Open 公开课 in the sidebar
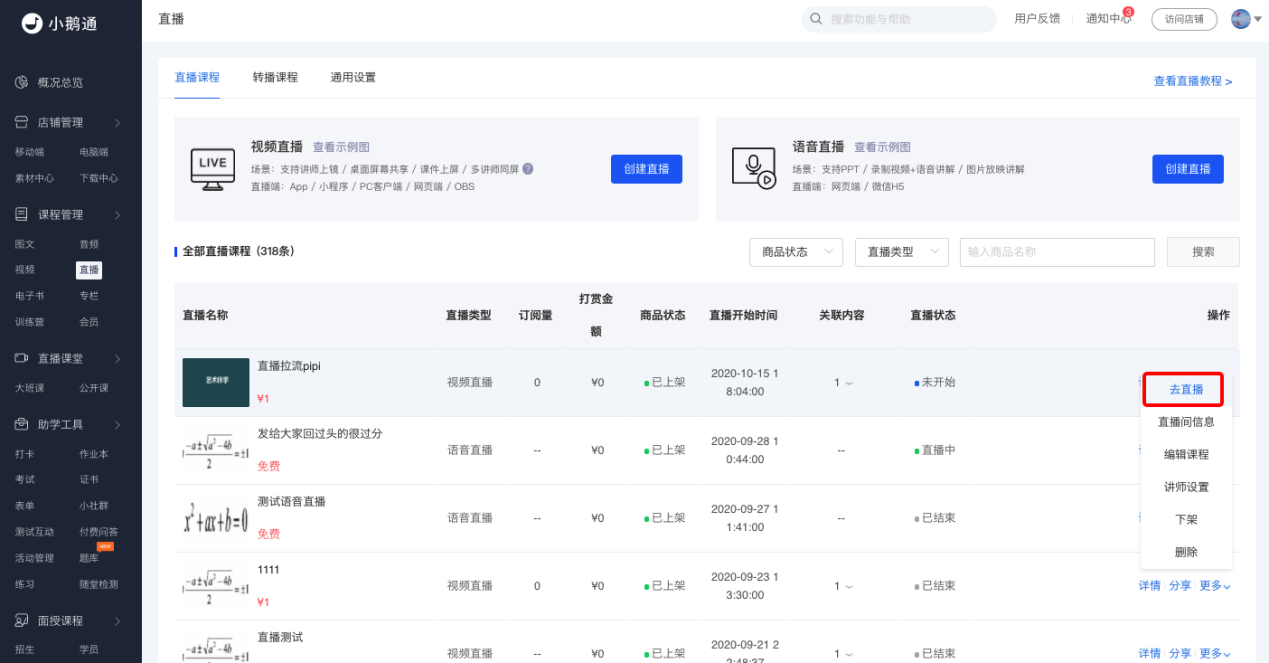The width and height of the screenshot is (1269, 663). click(94, 388)
